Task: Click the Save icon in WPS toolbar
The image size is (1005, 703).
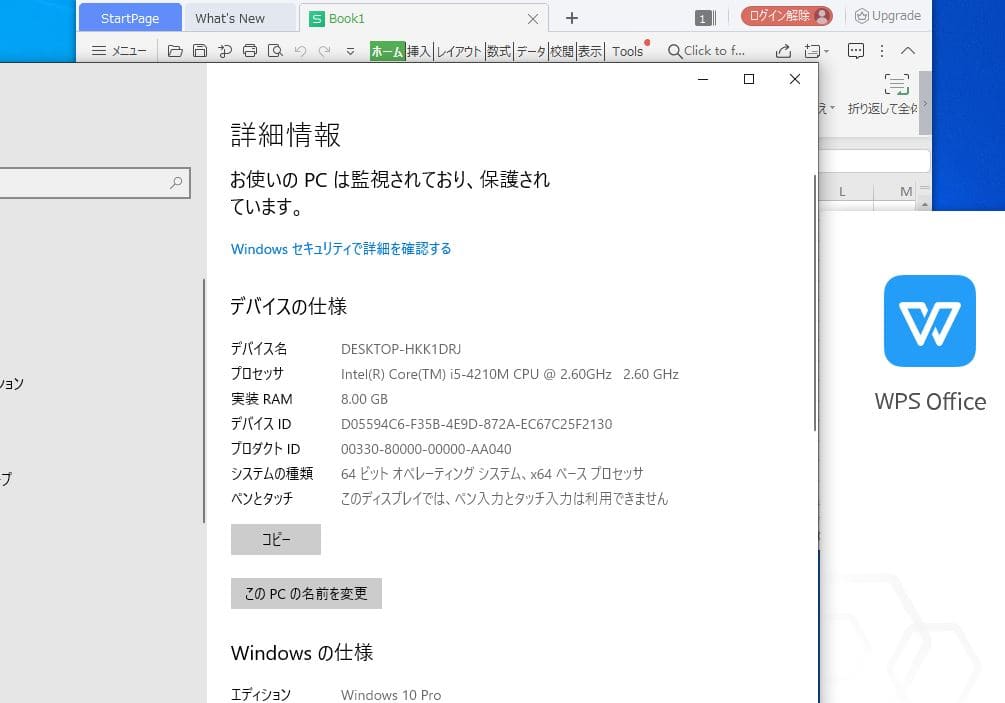Action: (200, 51)
